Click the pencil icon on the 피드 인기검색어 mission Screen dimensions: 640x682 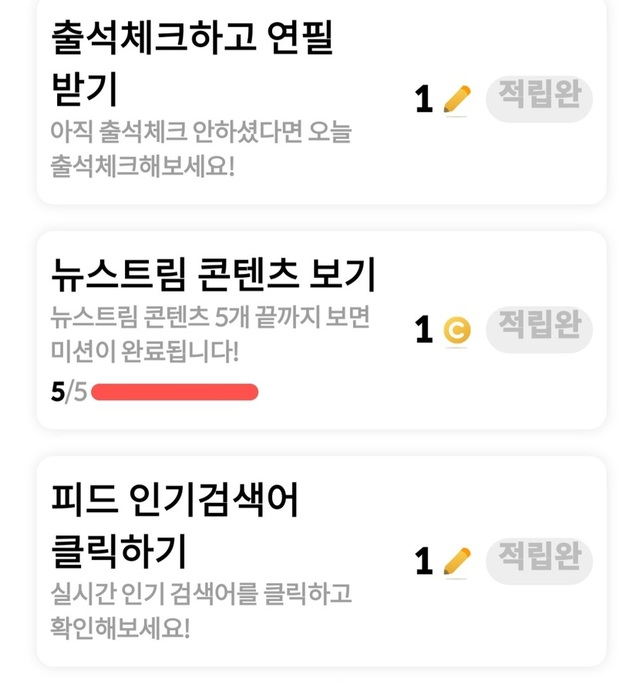(x=456, y=561)
